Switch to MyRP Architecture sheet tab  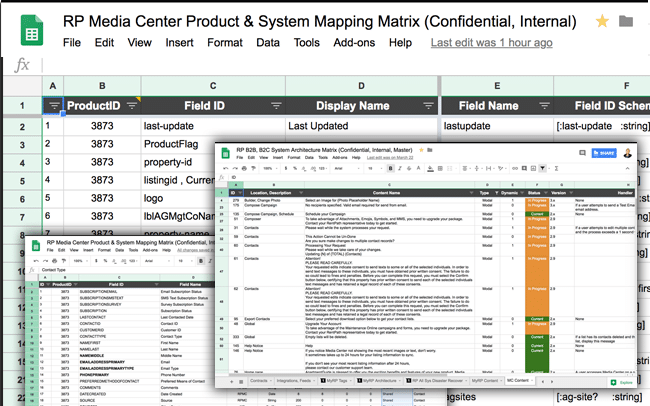[x=378, y=381]
